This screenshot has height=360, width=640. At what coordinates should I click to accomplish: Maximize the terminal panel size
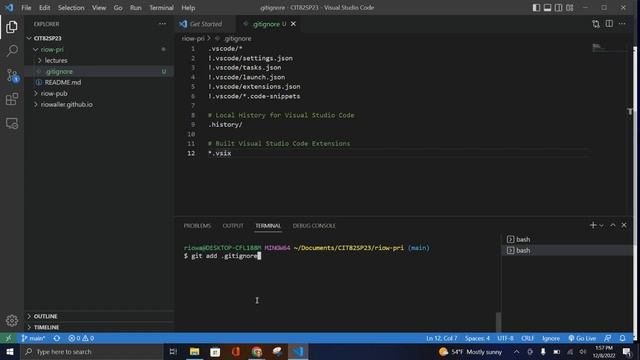tap(613, 225)
